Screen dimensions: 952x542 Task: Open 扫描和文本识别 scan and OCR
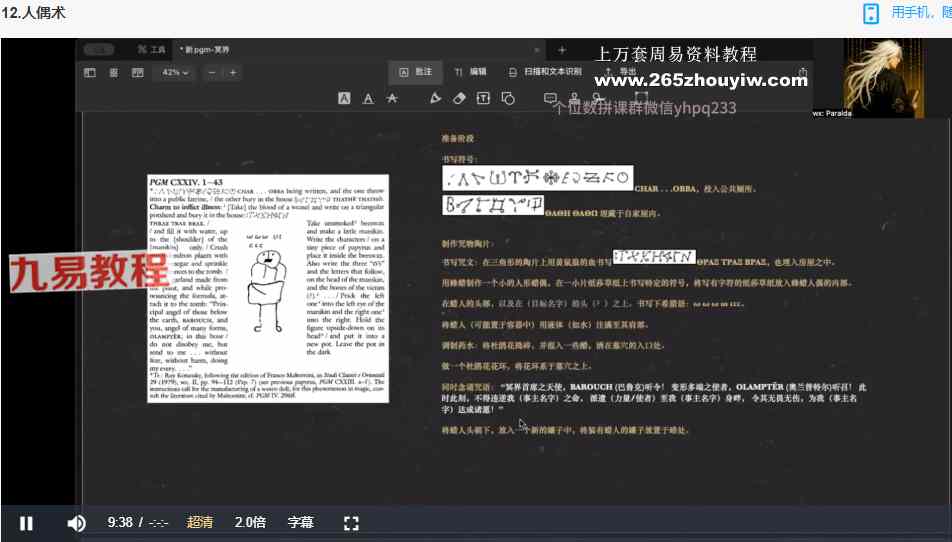(x=545, y=72)
